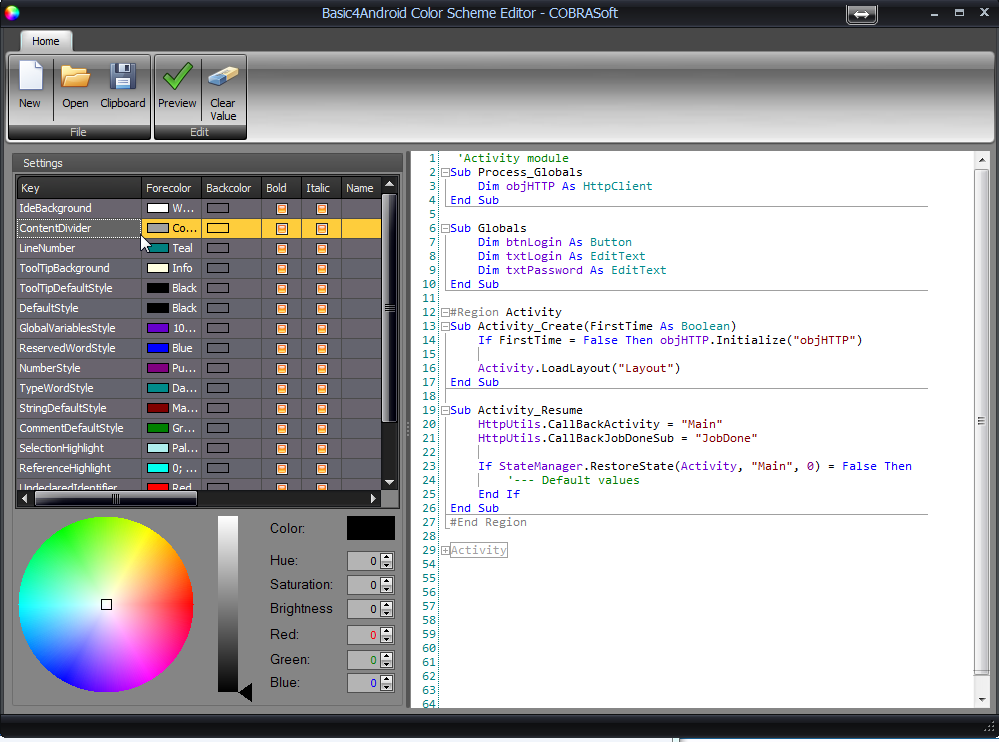The height and width of the screenshot is (742, 999).
Task: Click the Preview checkmark icon
Action: pos(177,77)
